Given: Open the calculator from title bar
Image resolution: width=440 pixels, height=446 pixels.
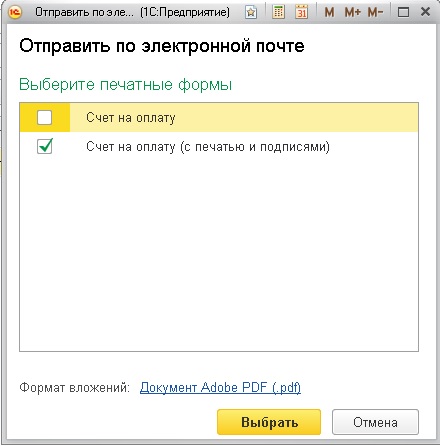Looking at the screenshot, I should click(x=278, y=12).
